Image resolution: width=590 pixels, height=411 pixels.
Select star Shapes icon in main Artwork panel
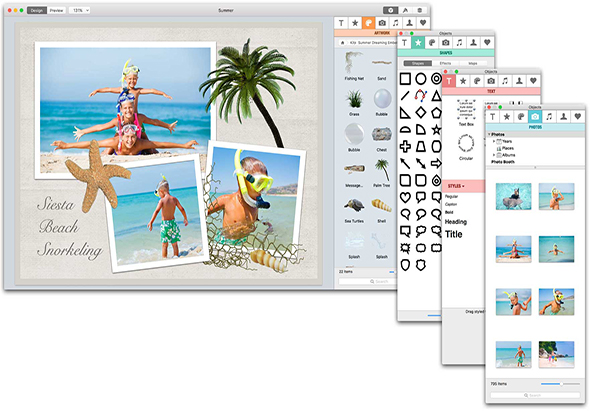355,23
